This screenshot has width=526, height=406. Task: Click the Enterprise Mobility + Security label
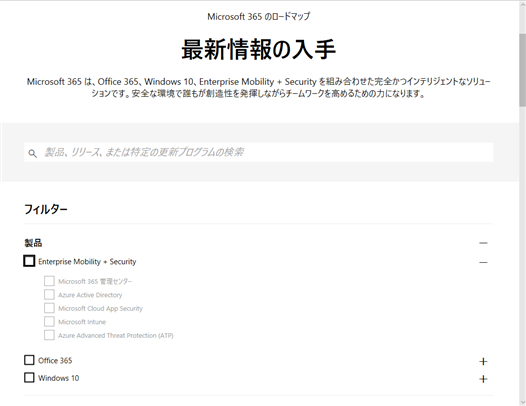tap(87, 262)
